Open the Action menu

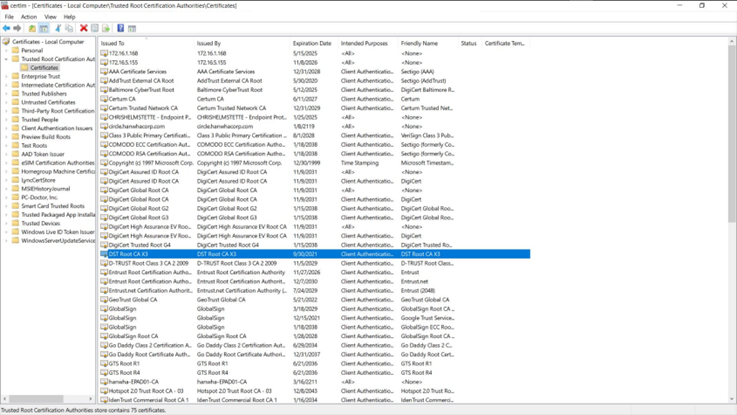click(29, 17)
